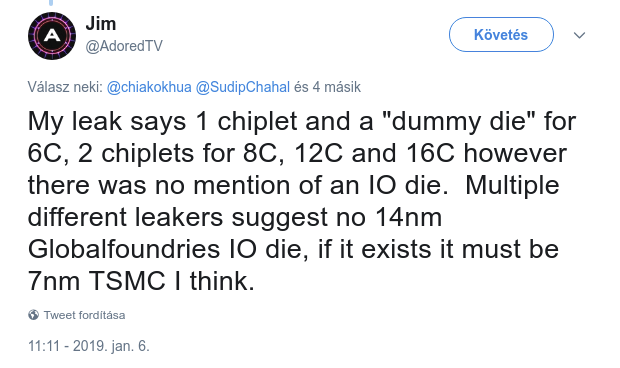The height and width of the screenshot is (368, 620).
Task: Click the word Globalfoundries in the tweet
Action: (x=124, y=249)
